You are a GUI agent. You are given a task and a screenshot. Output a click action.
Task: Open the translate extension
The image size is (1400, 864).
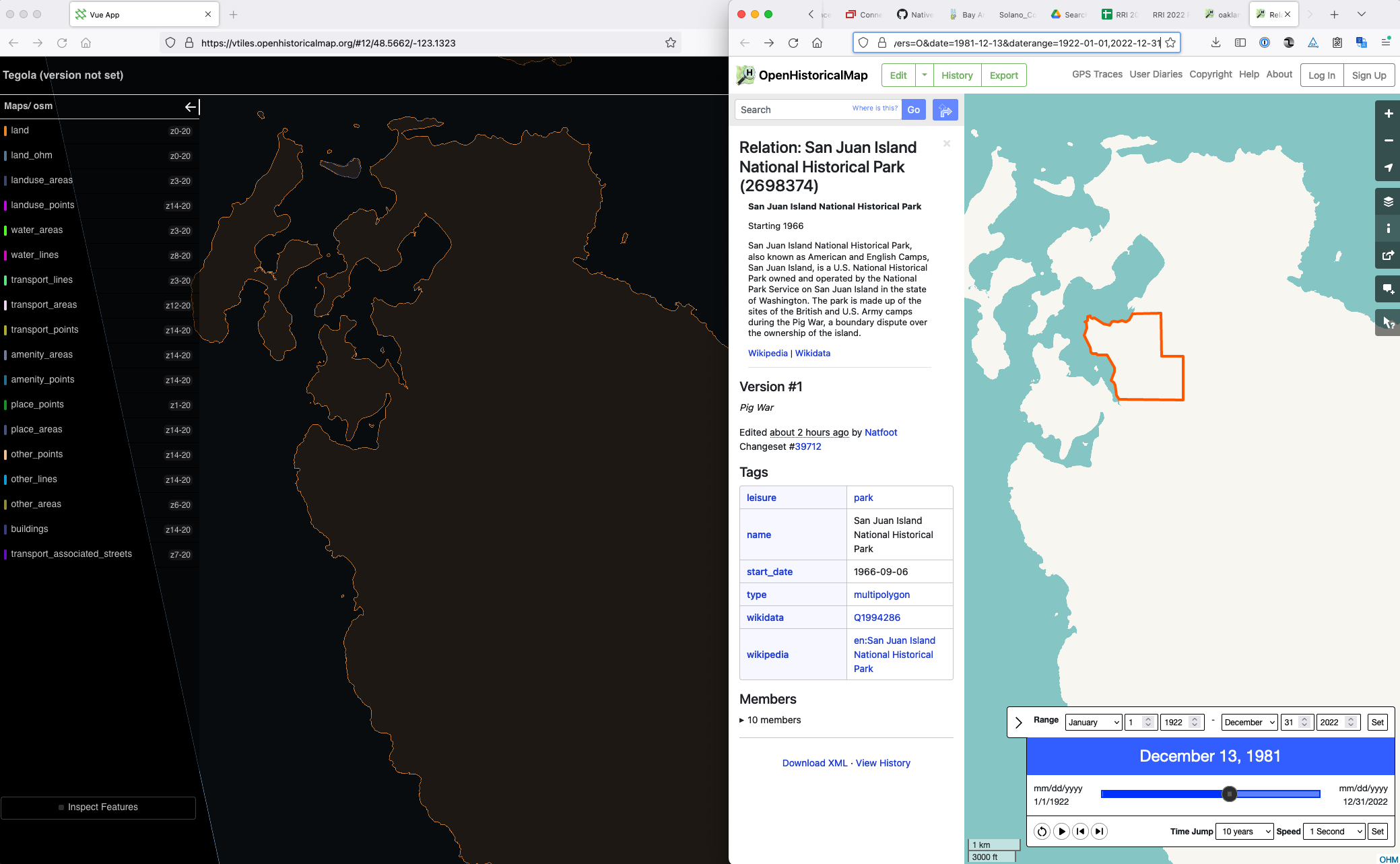(1362, 42)
